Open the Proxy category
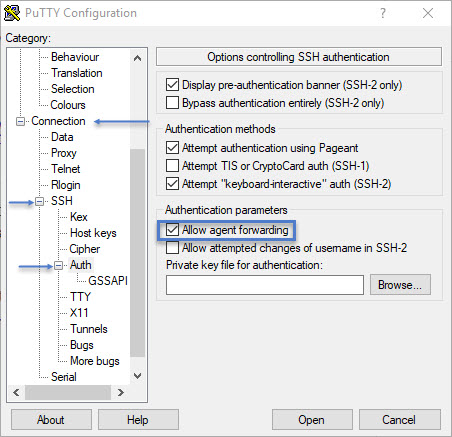 [x=64, y=153]
